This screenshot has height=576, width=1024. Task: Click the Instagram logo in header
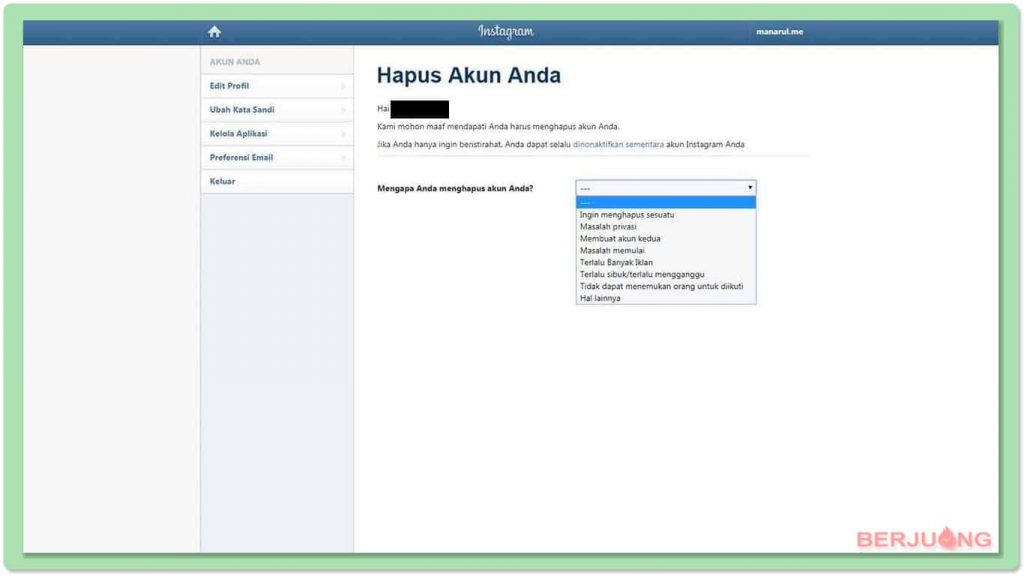[x=505, y=31]
